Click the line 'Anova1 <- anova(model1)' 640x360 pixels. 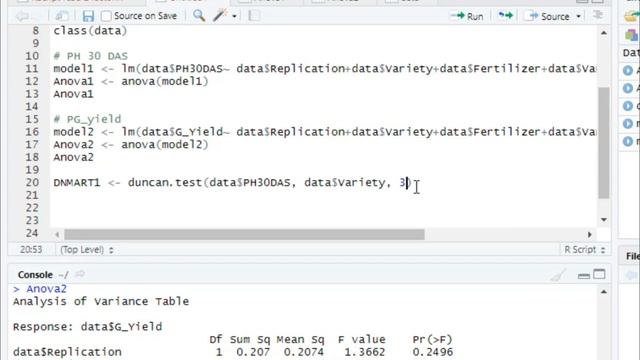click(131, 81)
